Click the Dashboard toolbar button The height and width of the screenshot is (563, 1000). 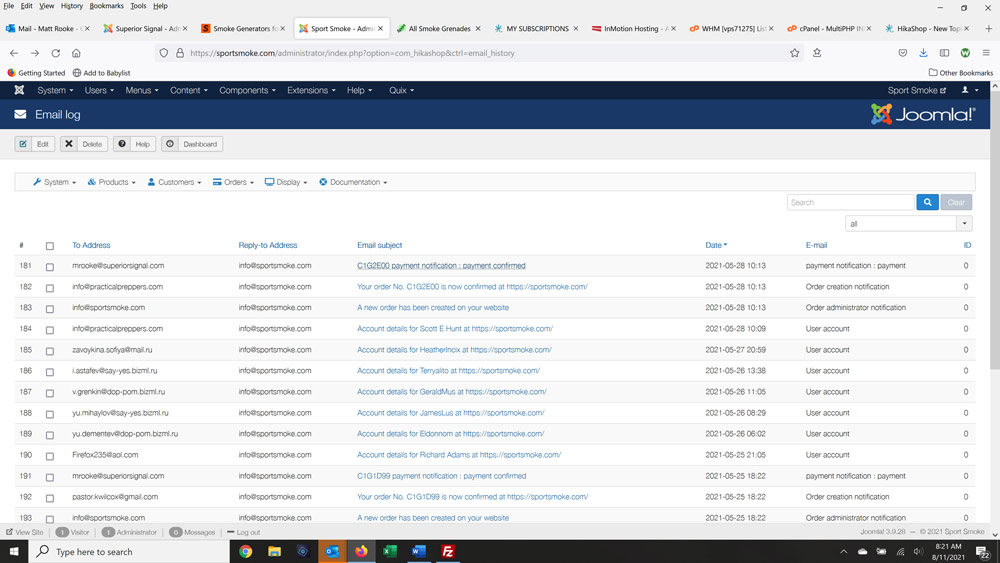[192, 144]
